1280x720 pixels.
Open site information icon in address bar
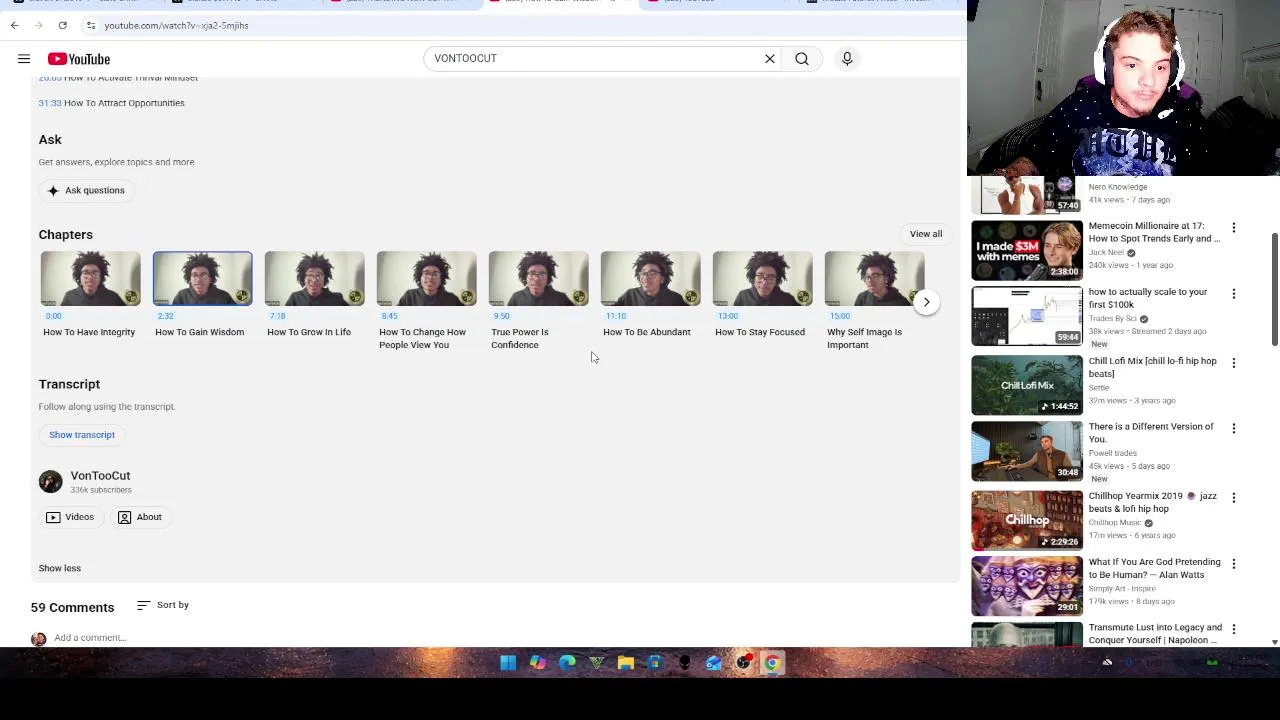(x=90, y=25)
